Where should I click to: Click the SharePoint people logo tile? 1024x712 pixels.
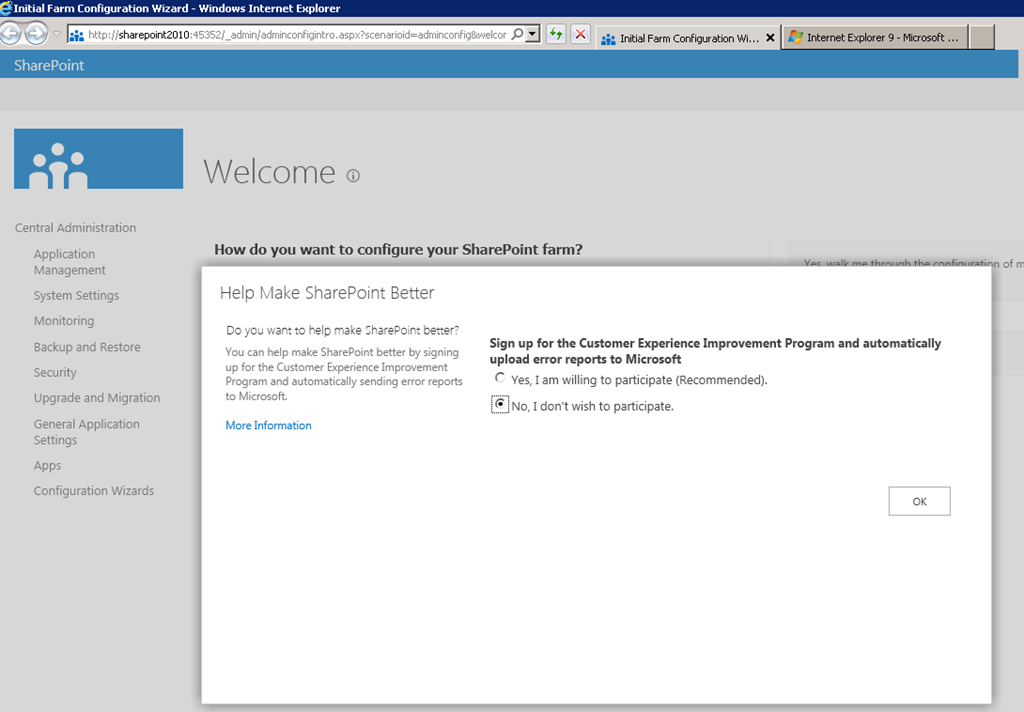[x=98, y=159]
